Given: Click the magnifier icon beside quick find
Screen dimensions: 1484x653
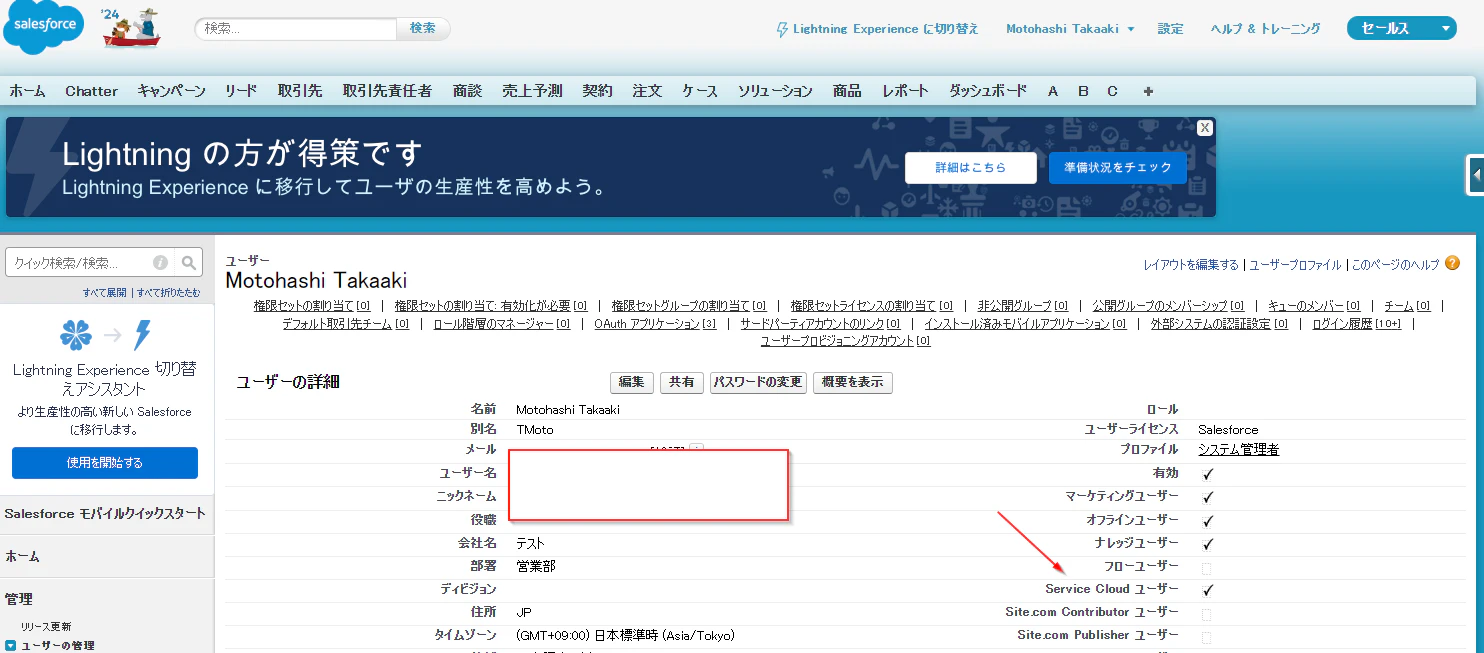Looking at the screenshot, I should click(188, 263).
